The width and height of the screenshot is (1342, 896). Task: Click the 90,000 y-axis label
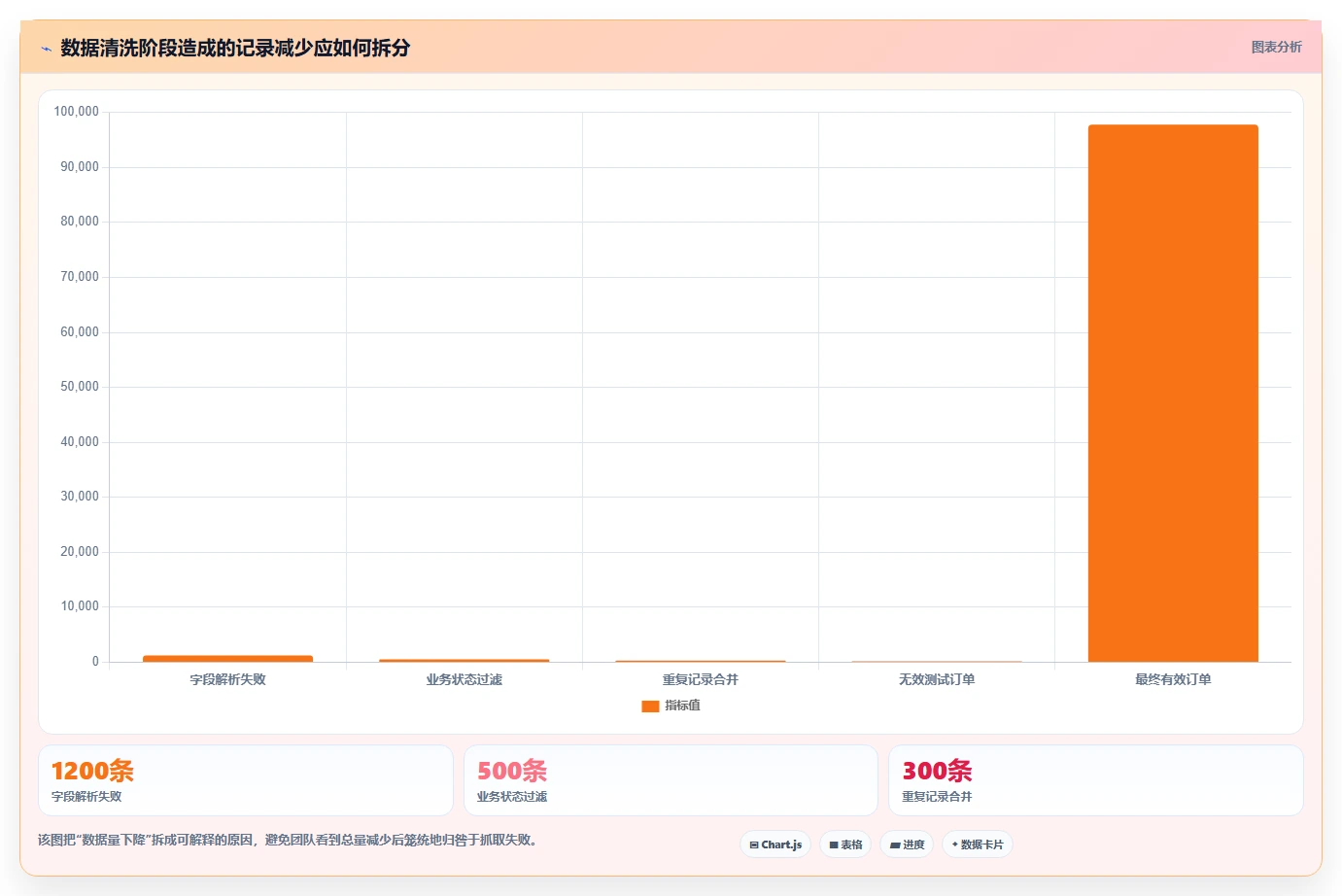tap(80, 167)
